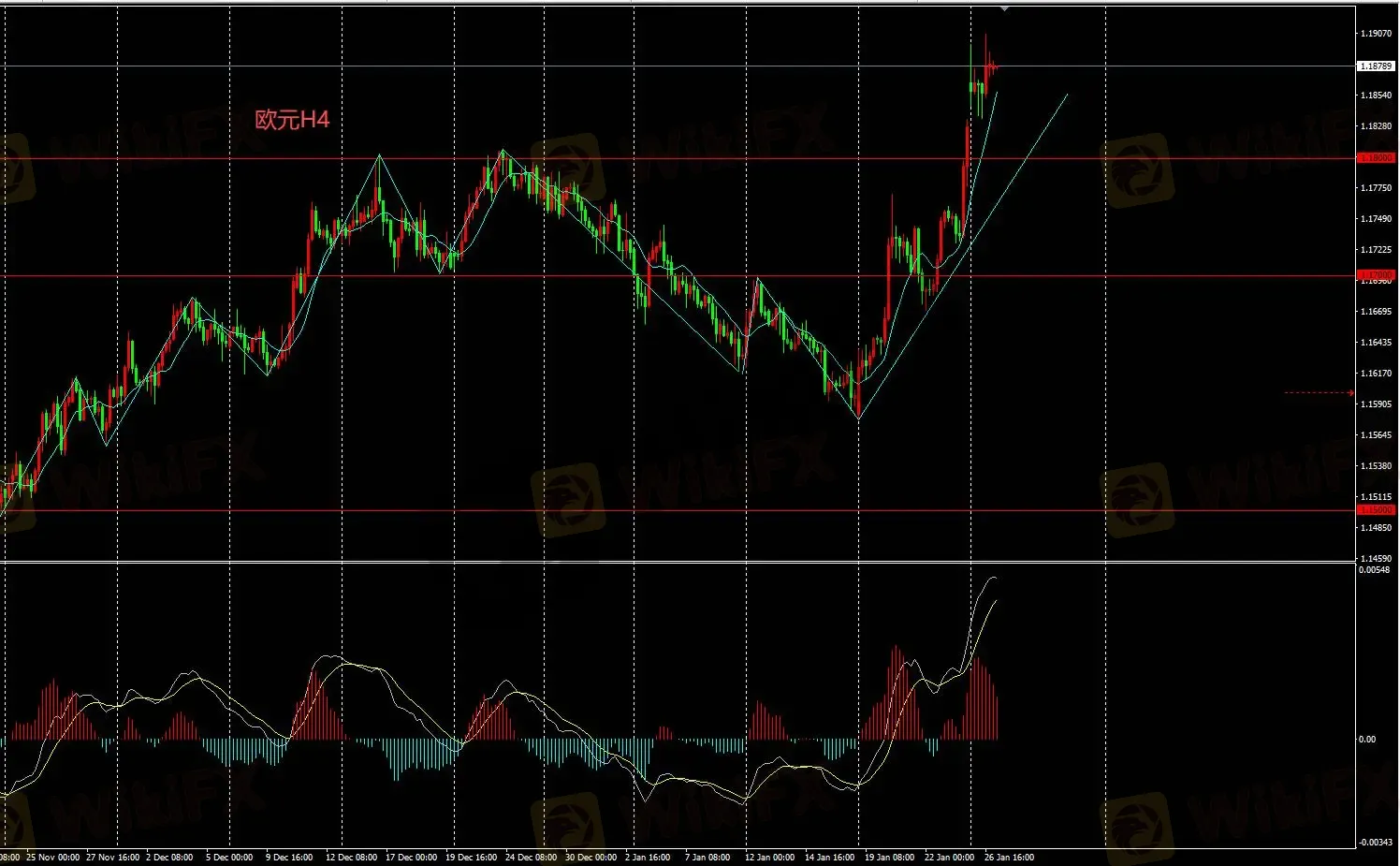
Task: Click the 26 Jan 16:00 time label
Action: [x=1010, y=858]
